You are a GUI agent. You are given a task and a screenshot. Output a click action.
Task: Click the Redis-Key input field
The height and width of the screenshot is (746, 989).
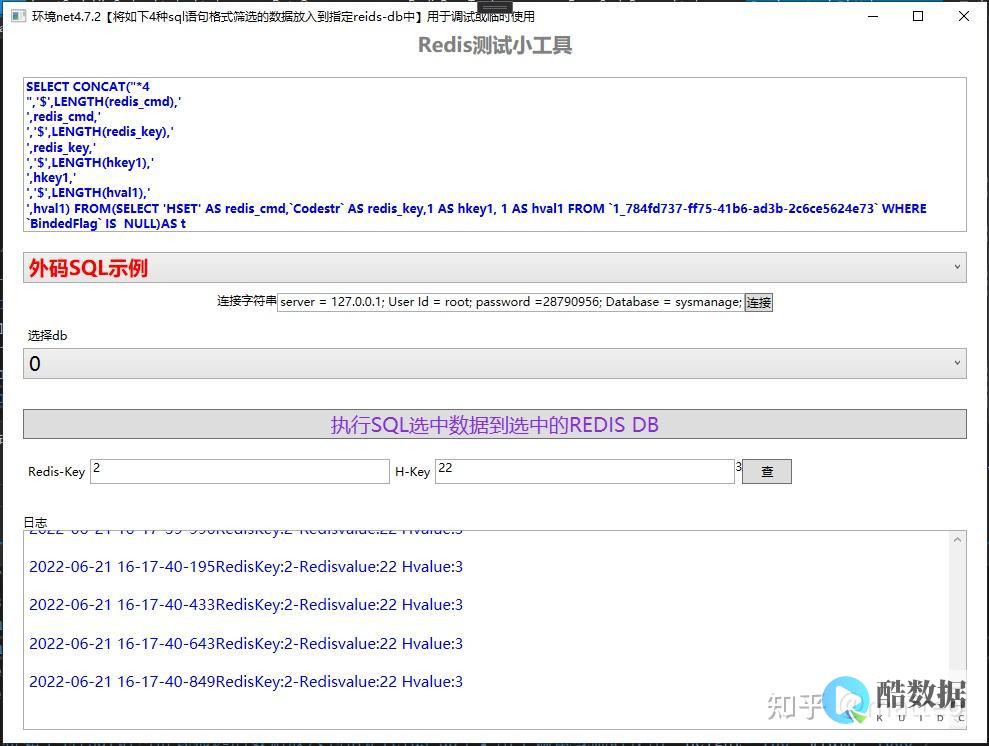point(240,472)
